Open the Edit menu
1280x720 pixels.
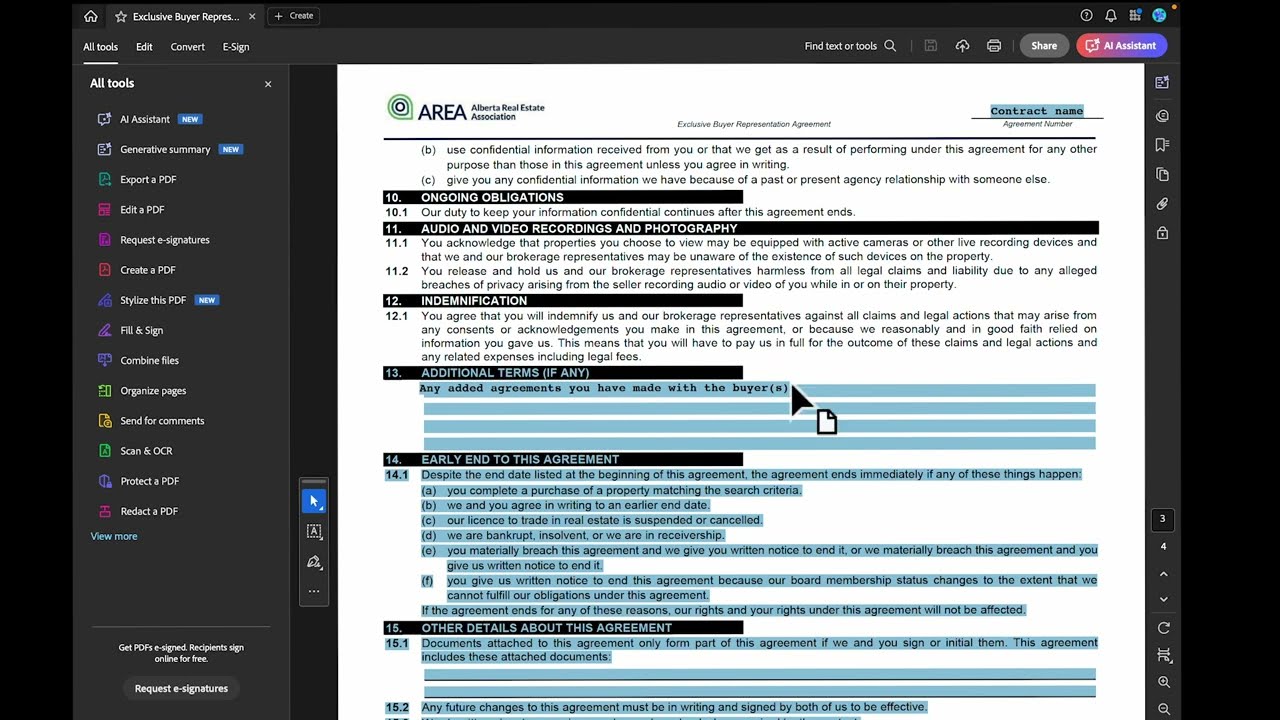click(x=144, y=47)
